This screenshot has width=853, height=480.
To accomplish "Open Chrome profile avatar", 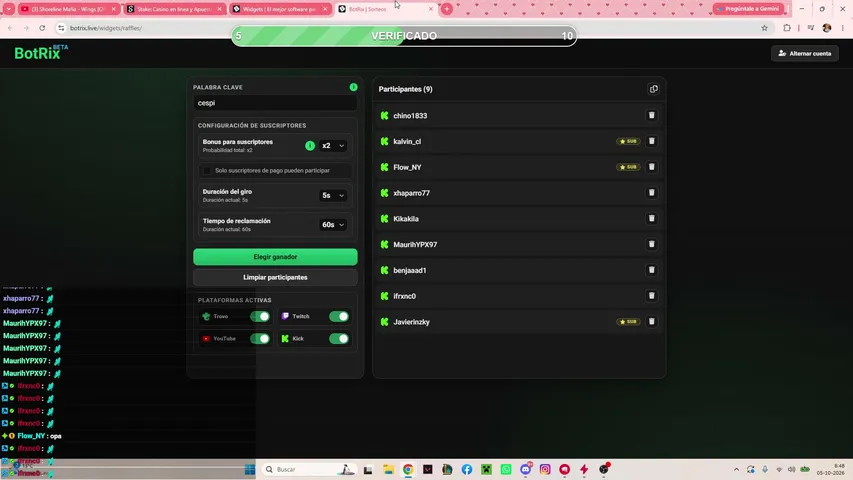I will click(x=827, y=28).
